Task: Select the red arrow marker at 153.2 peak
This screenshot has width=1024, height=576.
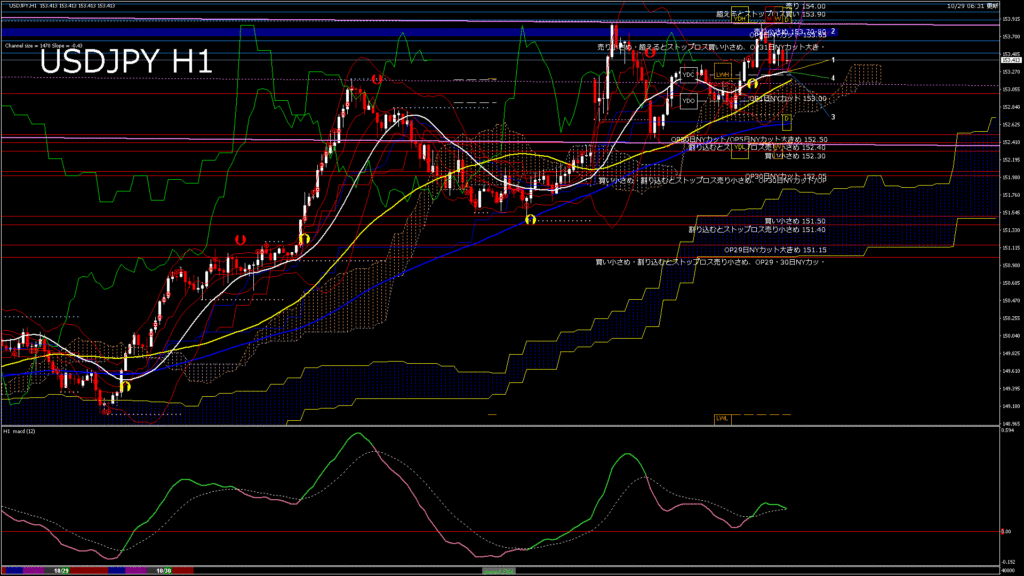Action: [377, 79]
